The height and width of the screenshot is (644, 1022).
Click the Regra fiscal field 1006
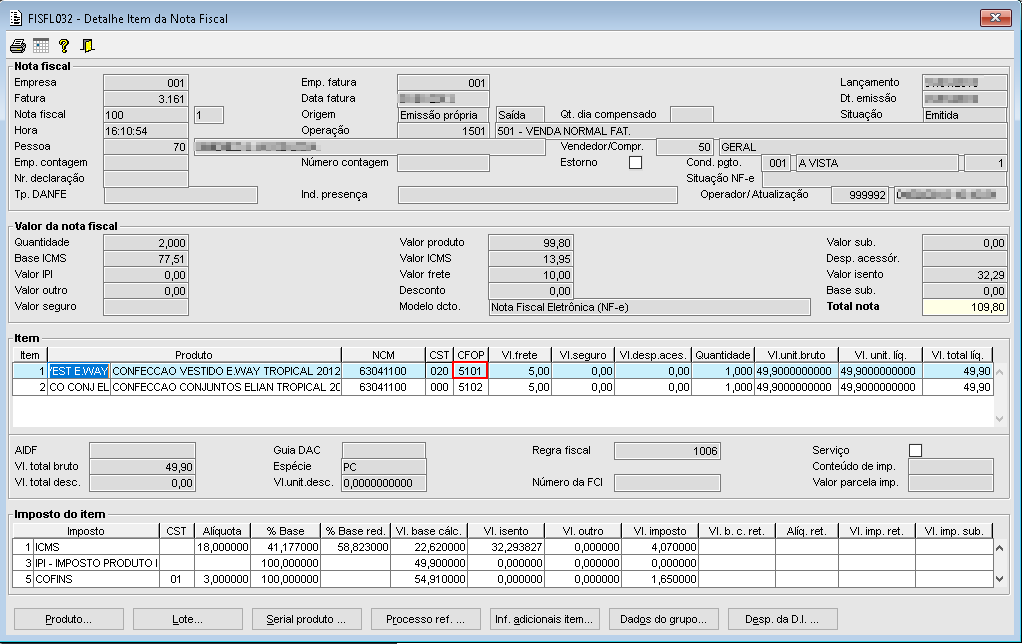coord(667,450)
